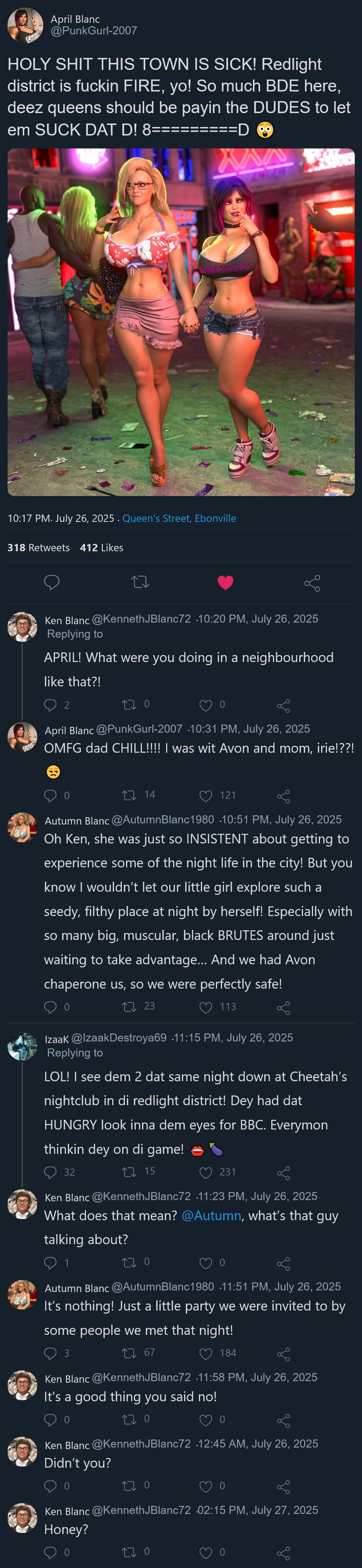The height and width of the screenshot is (1568, 362).
Task: Open the attached photo in the main post
Action: tap(181, 322)
